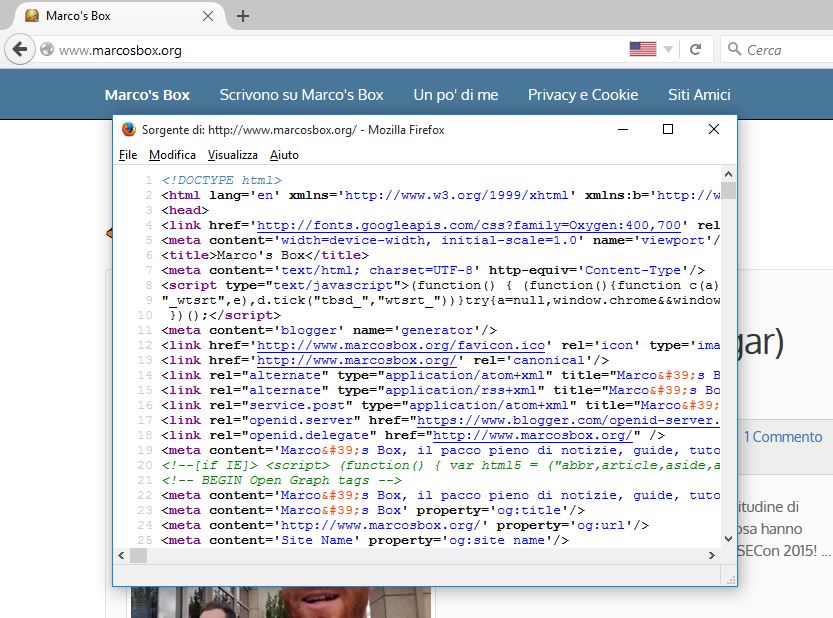Open blogger.com openid-server link on line 17
The width and height of the screenshot is (833, 618).
568,420
